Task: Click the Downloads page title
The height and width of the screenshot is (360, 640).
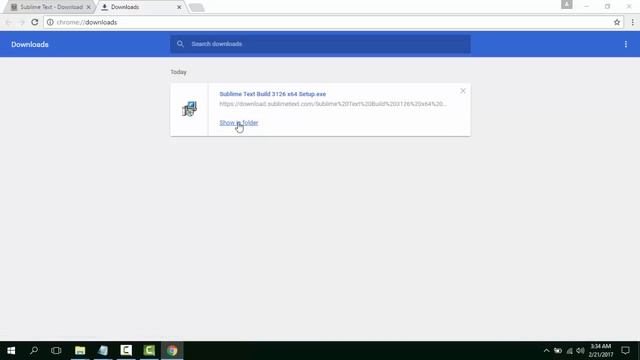Action: click(30, 44)
